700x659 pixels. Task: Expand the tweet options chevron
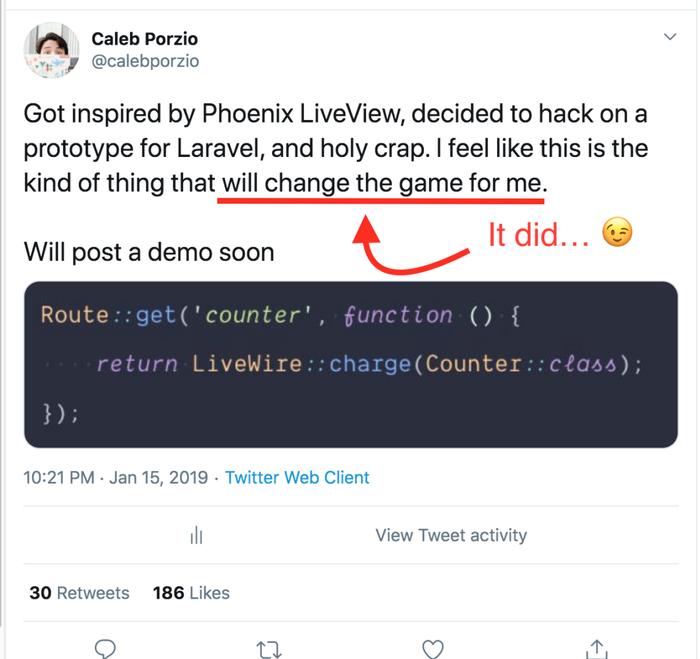point(670,37)
